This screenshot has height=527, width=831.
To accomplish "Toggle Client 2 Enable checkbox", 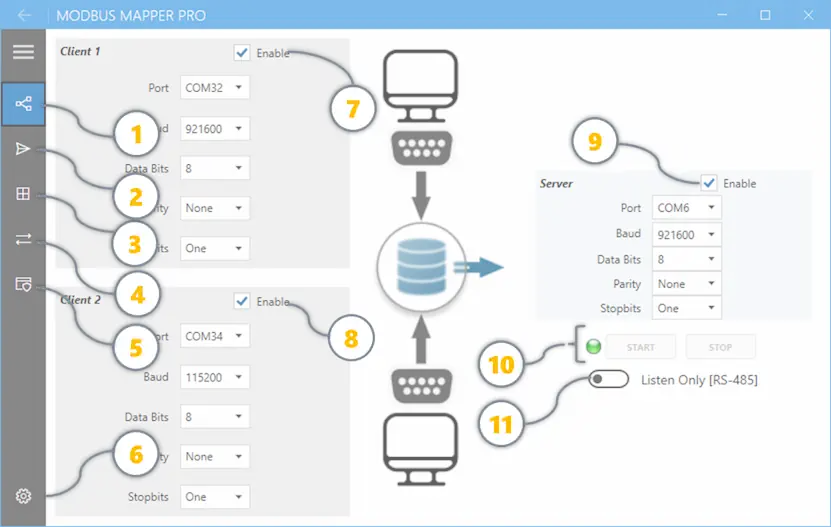I will [x=242, y=301].
